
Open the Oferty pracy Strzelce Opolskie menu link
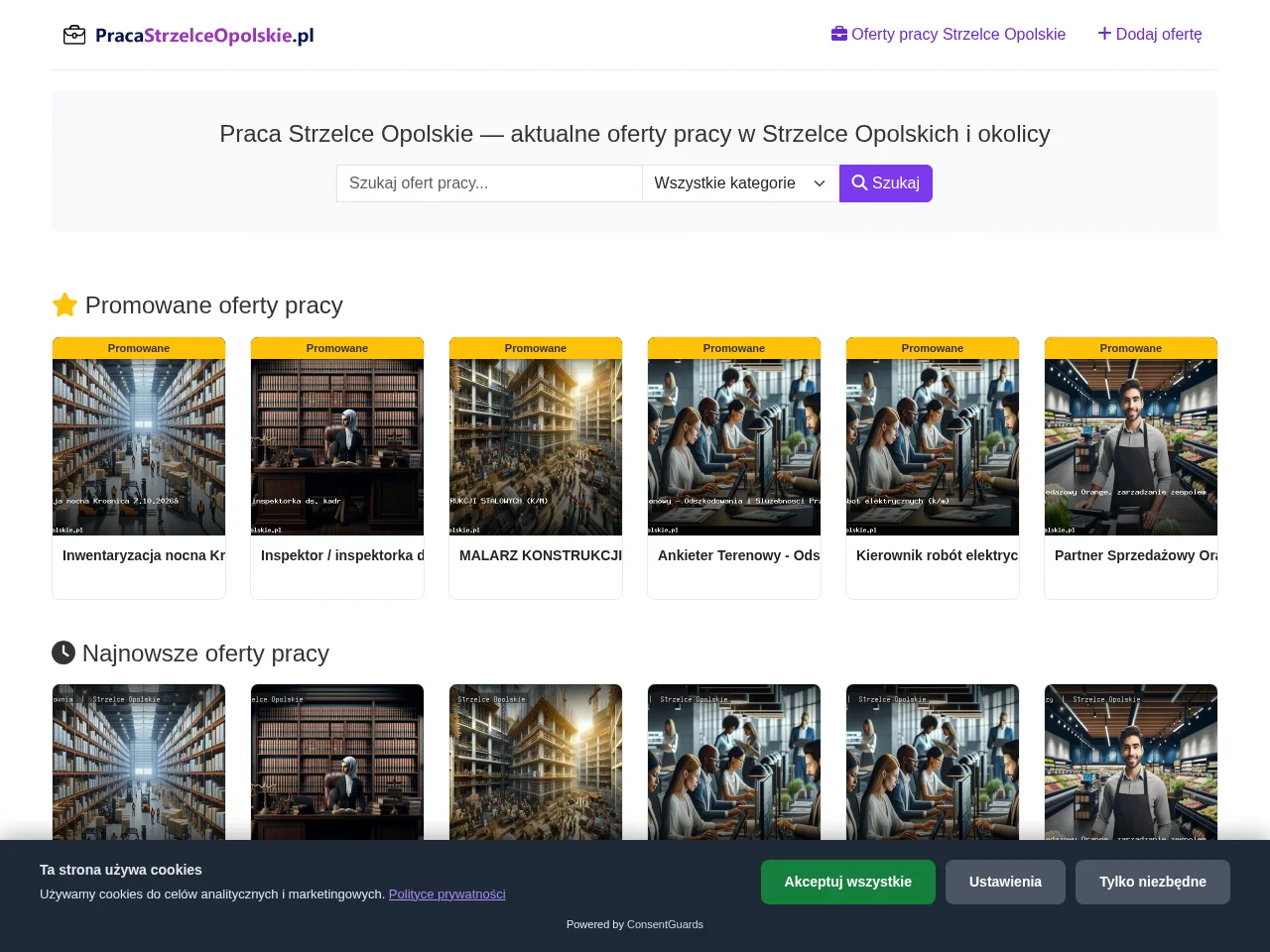(949, 34)
